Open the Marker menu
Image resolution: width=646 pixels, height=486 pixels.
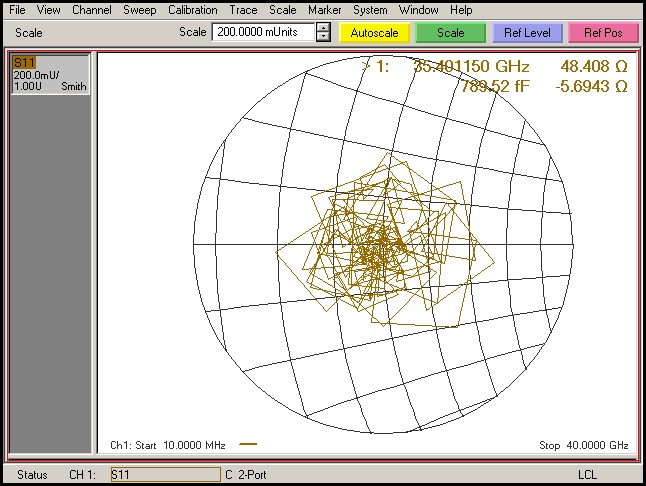(x=324, y=10)
